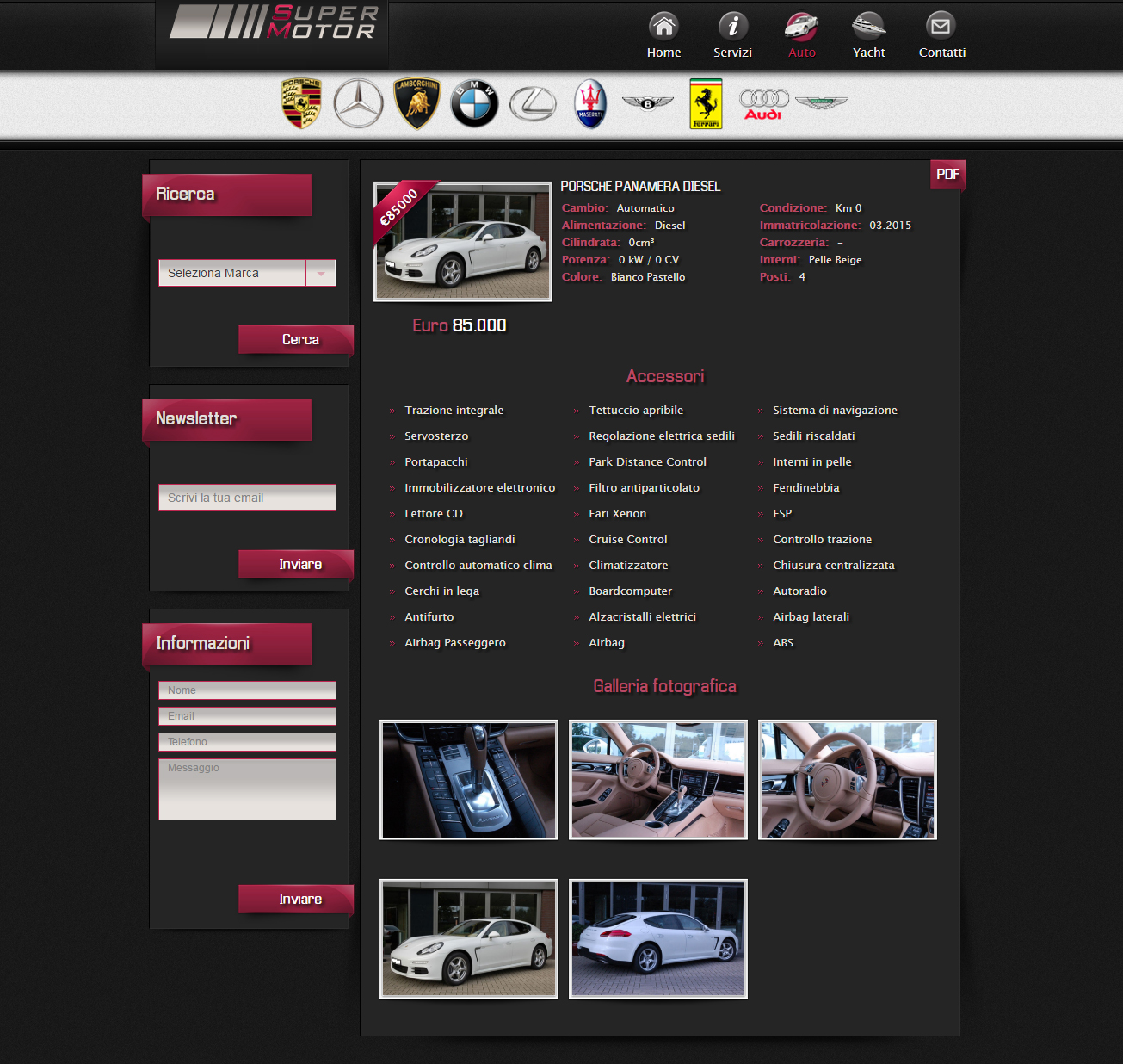Click the Controllo trazione accessory
Viewport: 1123px width, 1064px height.
point(822,540)
